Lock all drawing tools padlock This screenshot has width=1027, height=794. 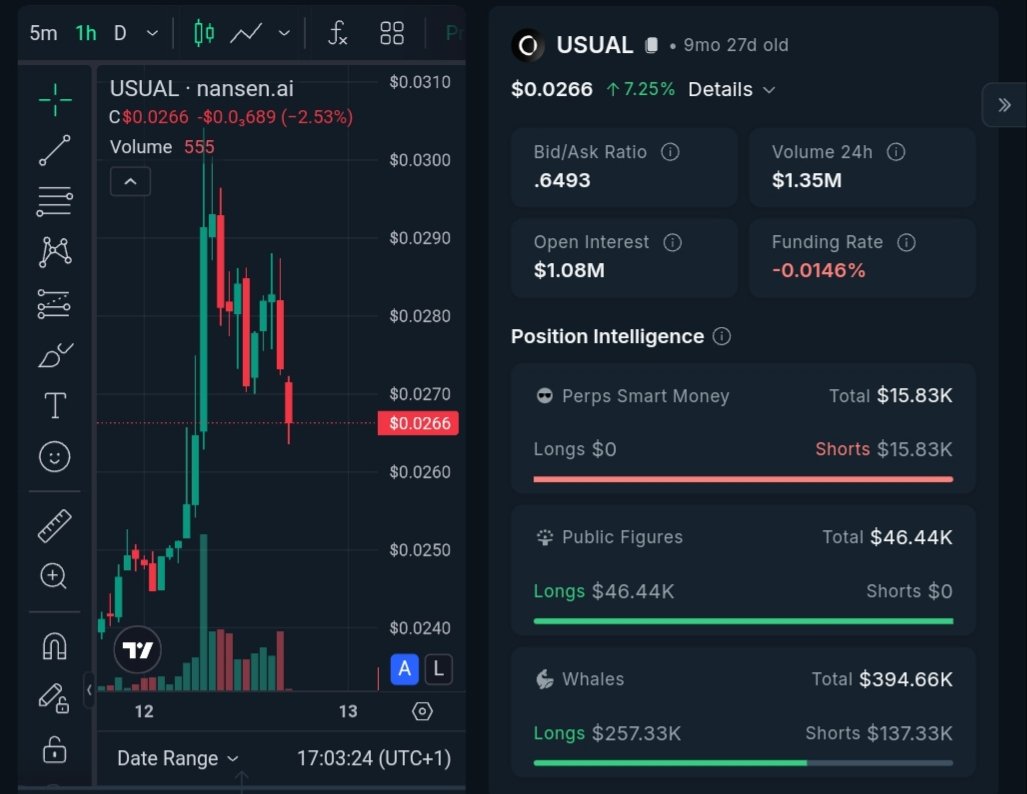coord(54,749)
